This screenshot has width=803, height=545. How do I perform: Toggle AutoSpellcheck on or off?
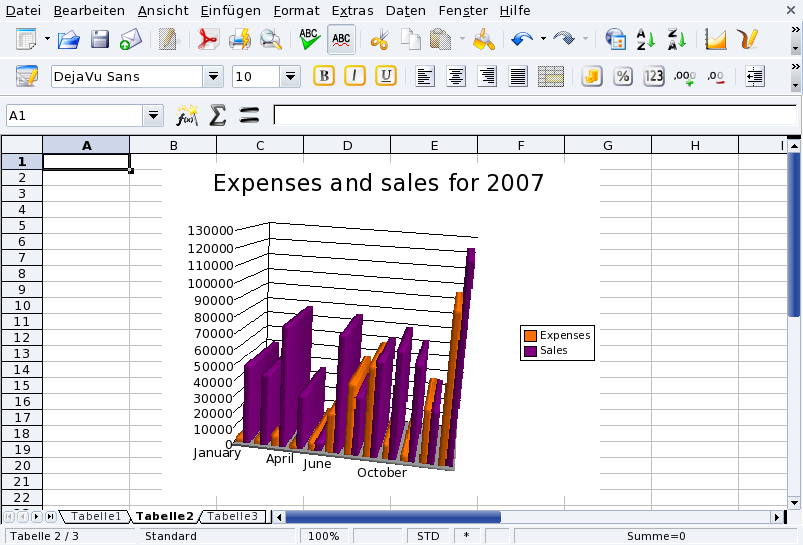pos(341,40)
